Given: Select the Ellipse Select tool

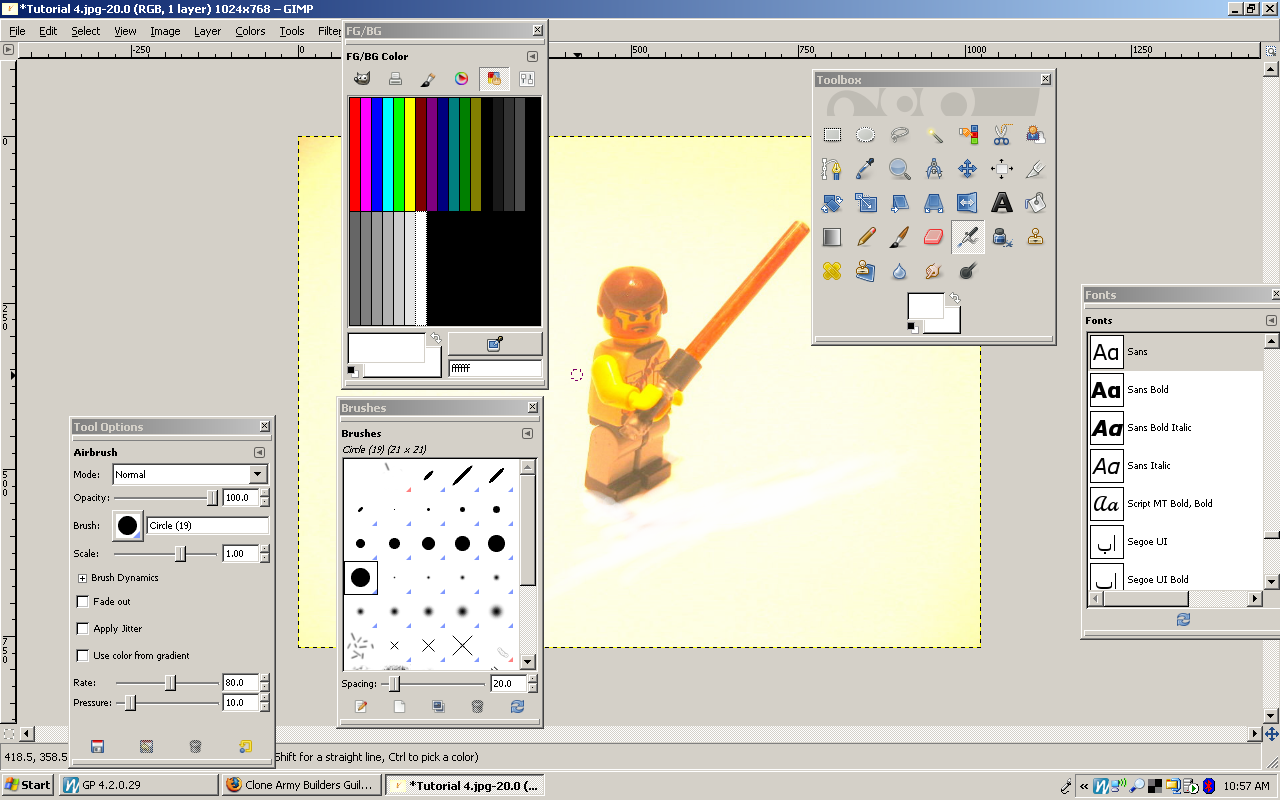Looking at the screenshot, I should pos(866,134).
